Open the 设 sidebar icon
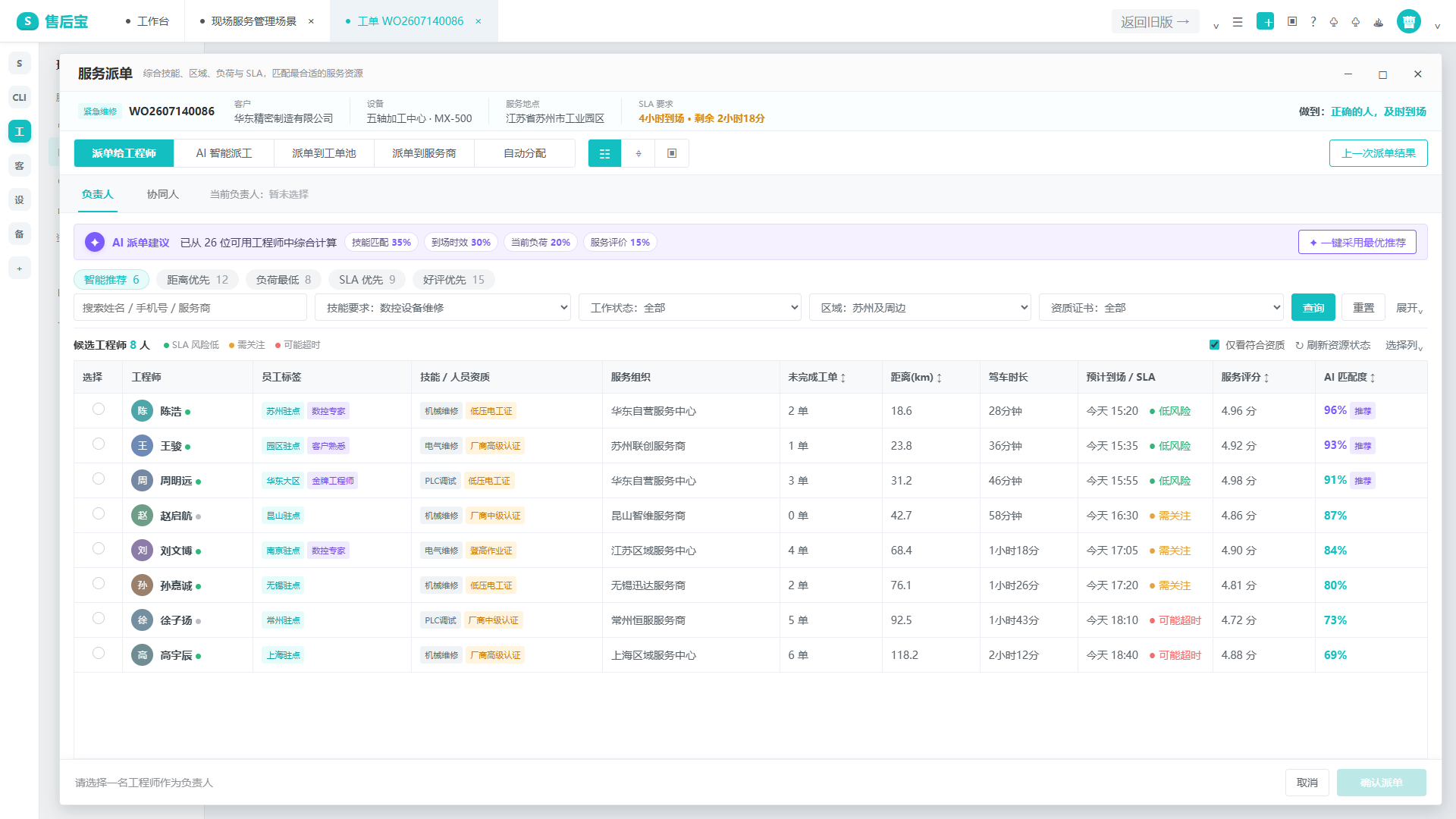 tap(20, 200)
